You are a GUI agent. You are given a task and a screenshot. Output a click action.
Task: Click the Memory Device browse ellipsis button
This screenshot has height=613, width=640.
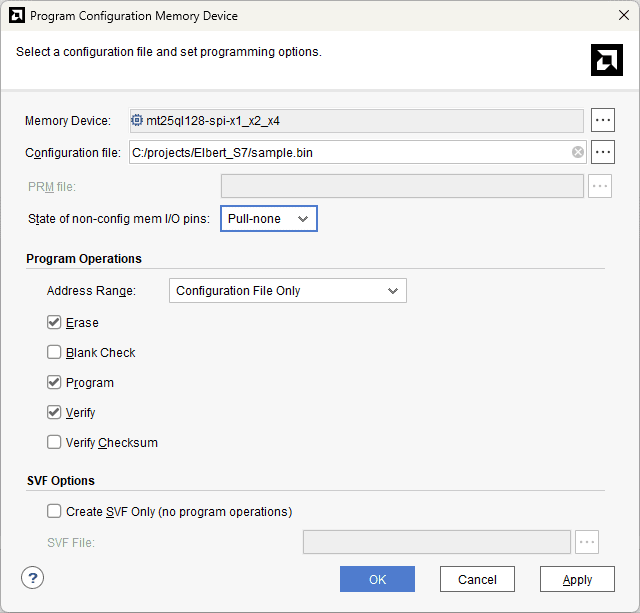(602, 121)
